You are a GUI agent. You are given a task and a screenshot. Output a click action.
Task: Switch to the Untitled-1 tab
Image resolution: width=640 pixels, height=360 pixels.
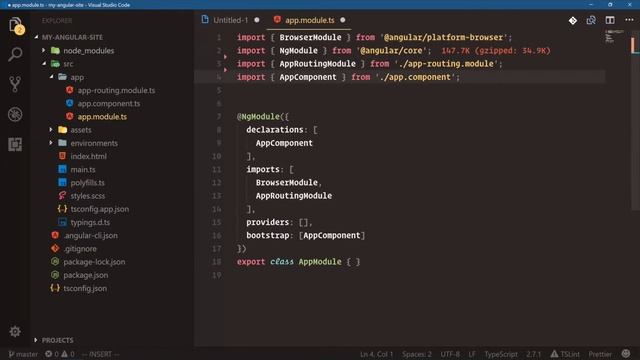231,20
